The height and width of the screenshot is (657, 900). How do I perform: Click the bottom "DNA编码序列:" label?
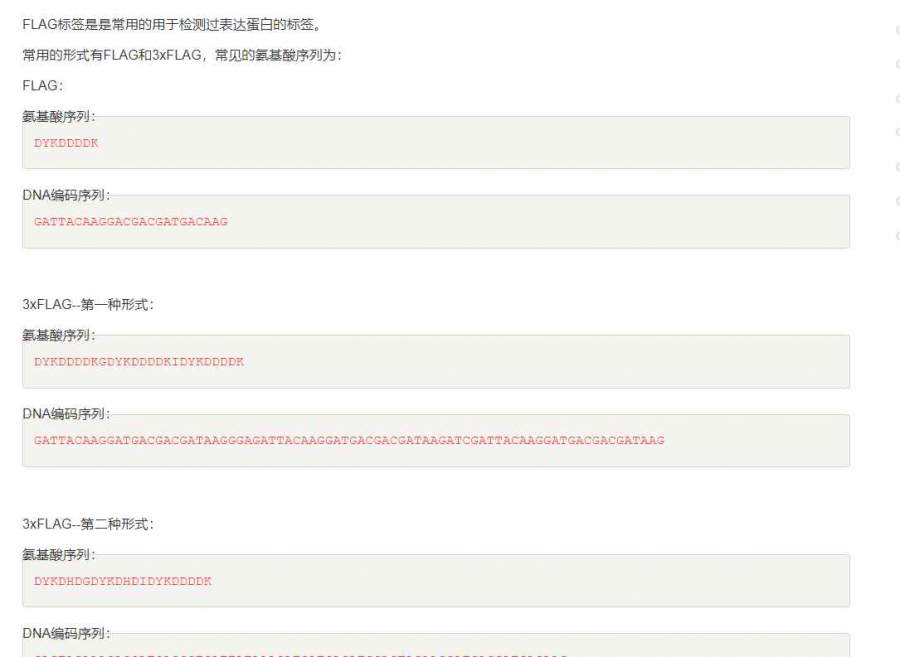[x=66, y=633]
